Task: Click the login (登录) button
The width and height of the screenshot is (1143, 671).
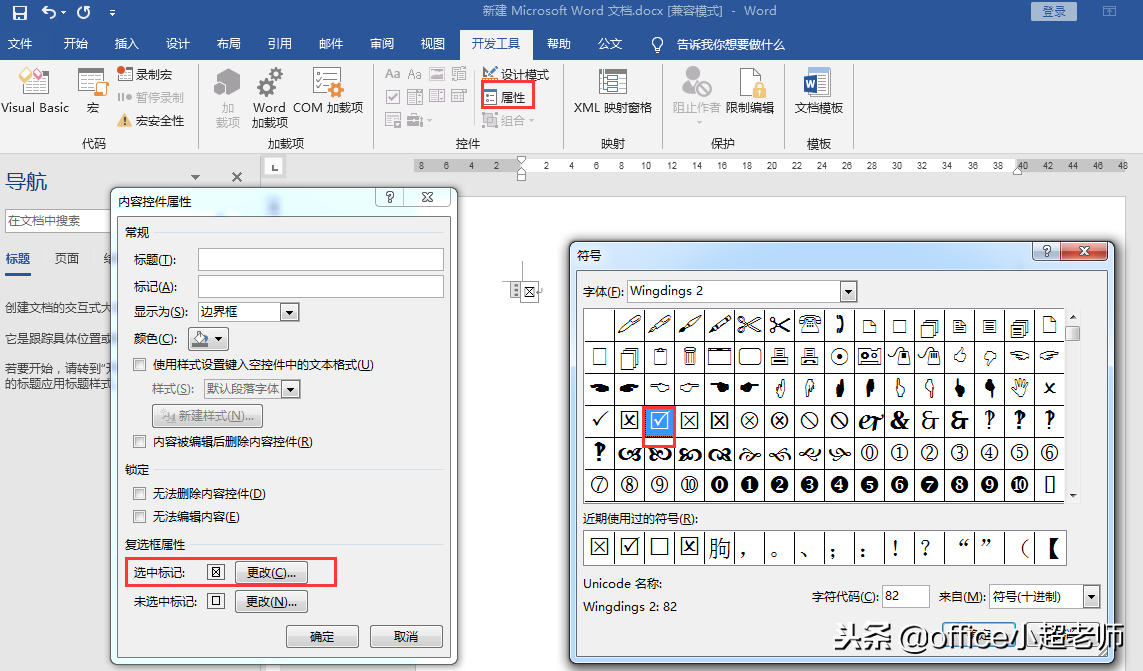Action: pyautogui.click(x=1054, y=11)
